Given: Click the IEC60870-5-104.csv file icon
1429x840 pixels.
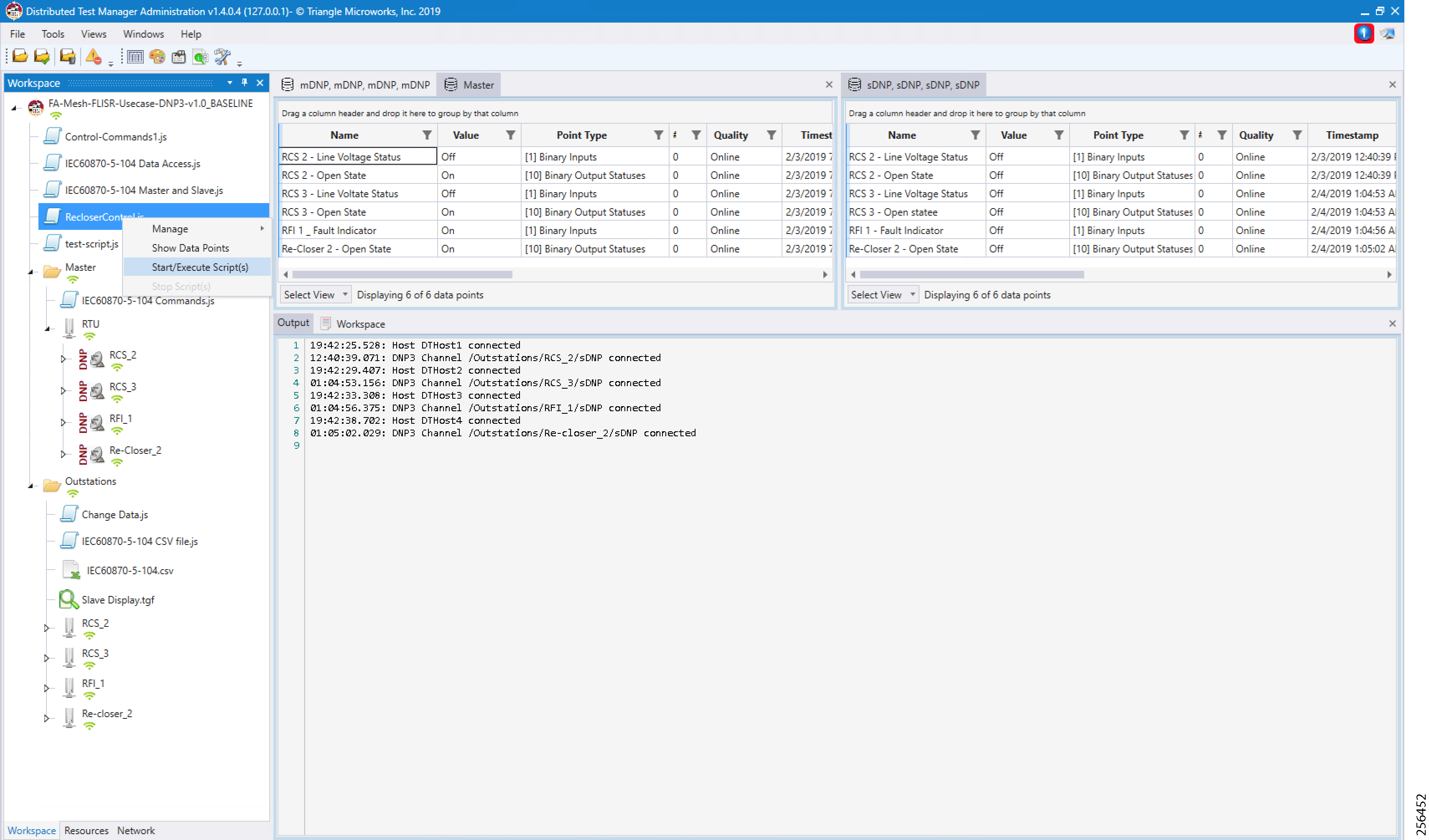Looking at the screenshot, I should coord(71,570).
